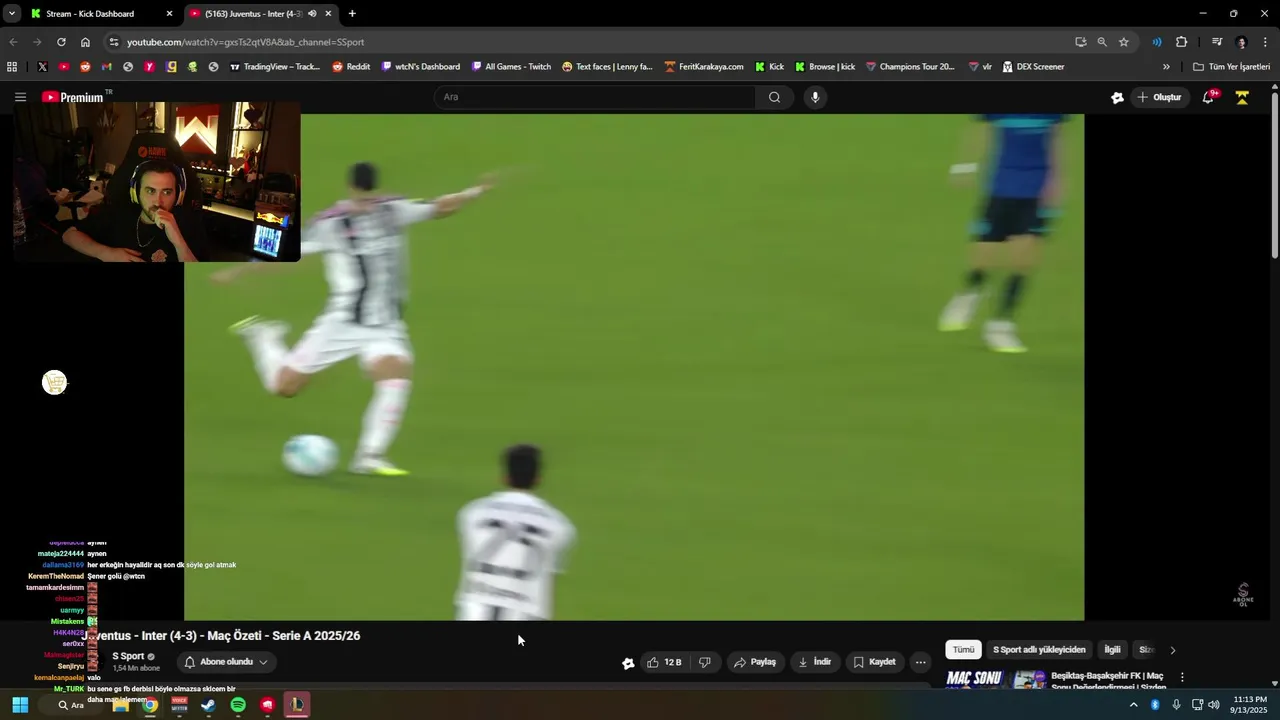
Task: Click the Juventus - Inter video player
Action: 634,367
